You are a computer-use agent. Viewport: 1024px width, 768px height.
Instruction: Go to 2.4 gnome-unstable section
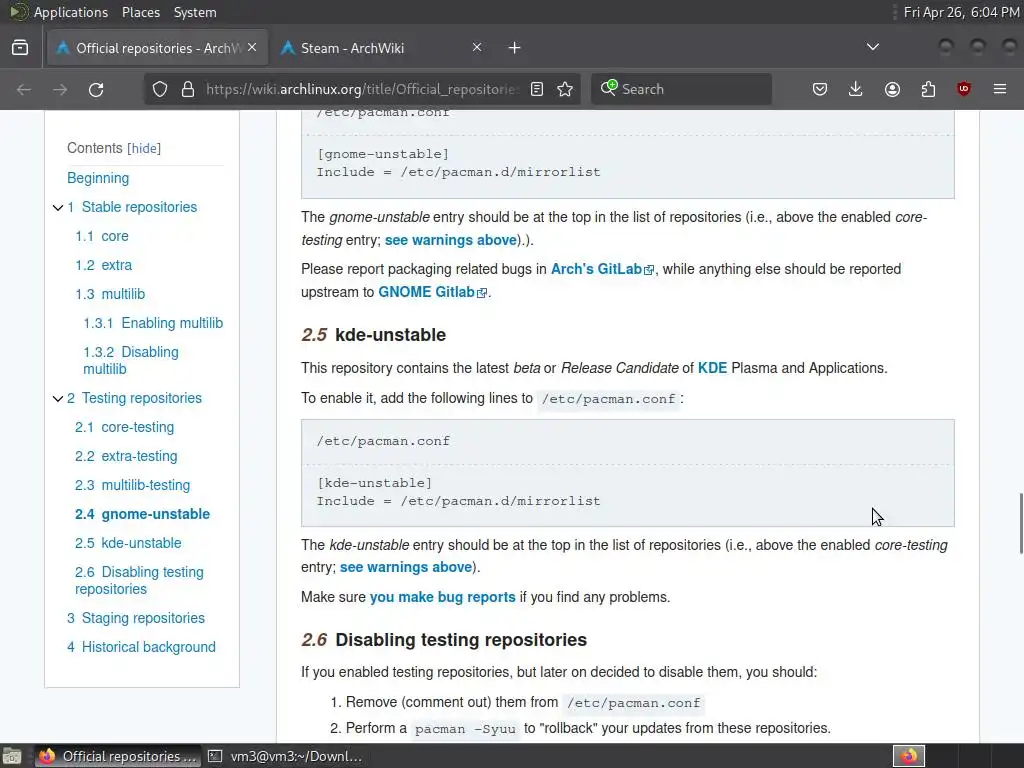tap(142, 514)
